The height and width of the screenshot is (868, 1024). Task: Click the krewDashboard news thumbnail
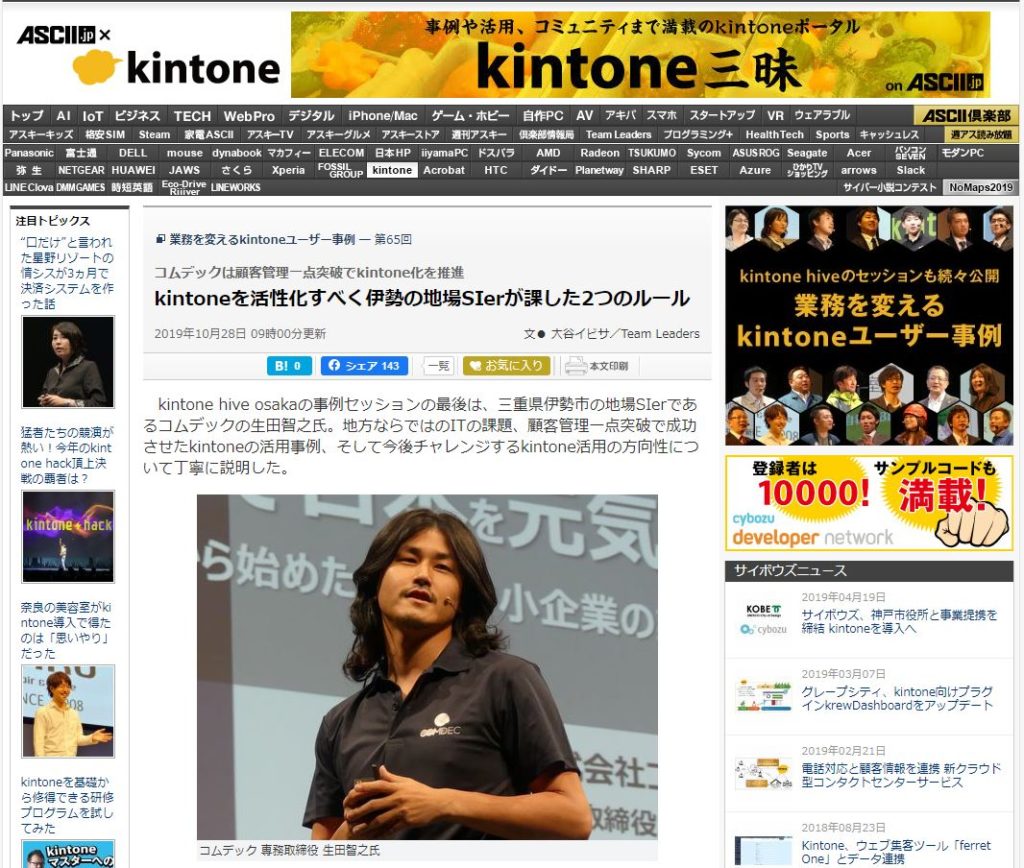click(x=763, y=696)
